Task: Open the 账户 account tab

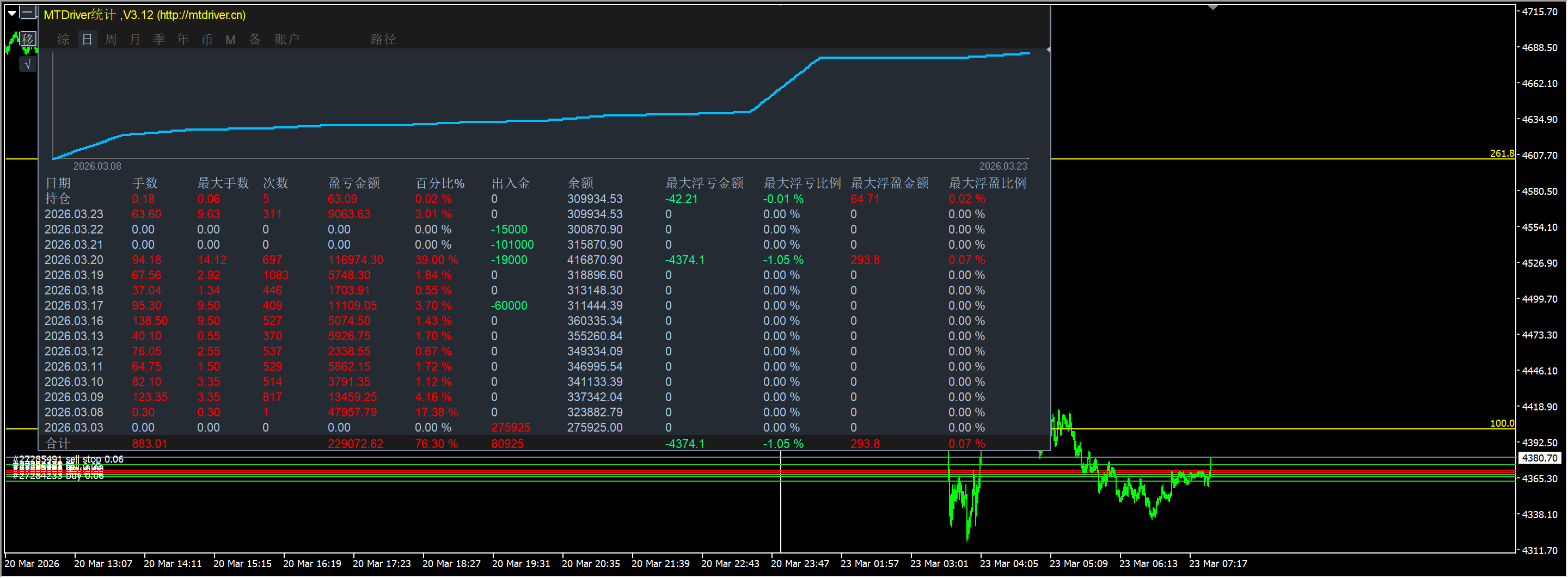Action: (x=287, y=40)
